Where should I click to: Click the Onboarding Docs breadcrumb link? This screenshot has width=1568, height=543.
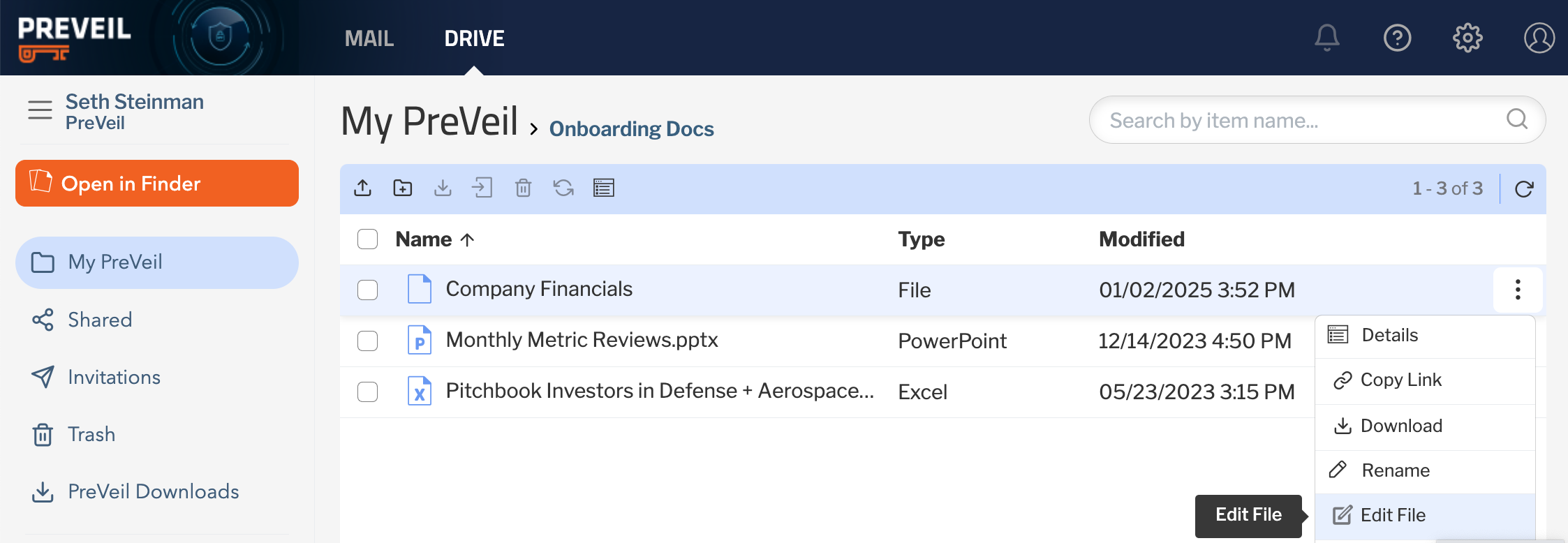point(631,129)
